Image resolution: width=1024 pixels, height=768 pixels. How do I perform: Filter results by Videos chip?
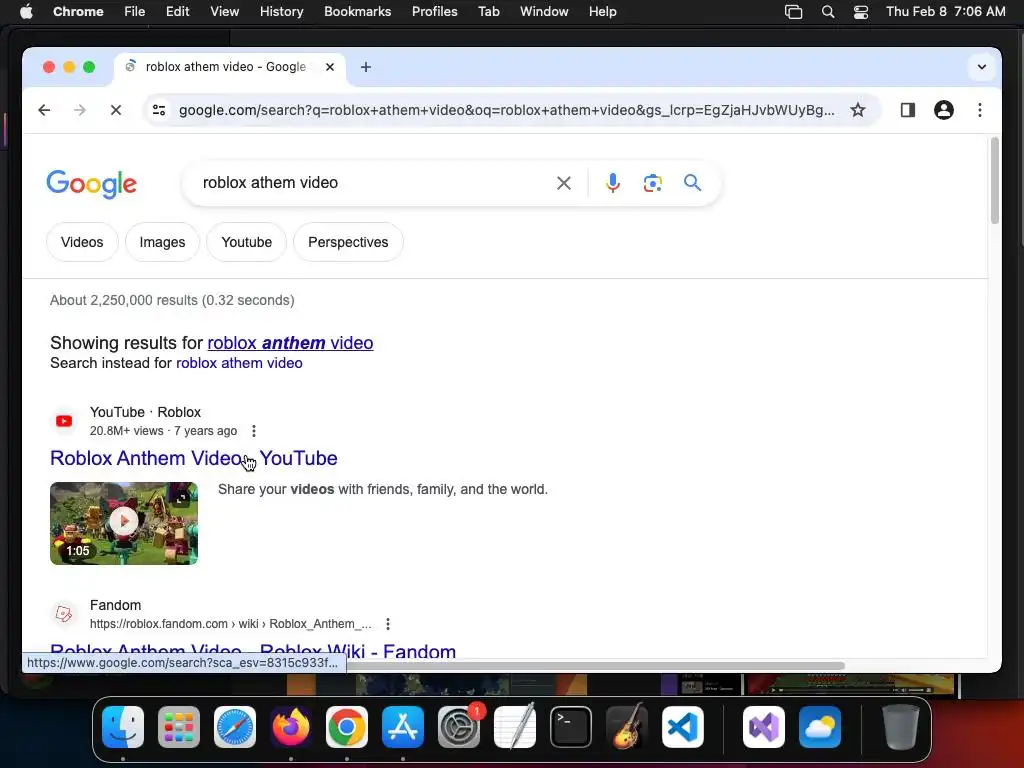point(82,242)
